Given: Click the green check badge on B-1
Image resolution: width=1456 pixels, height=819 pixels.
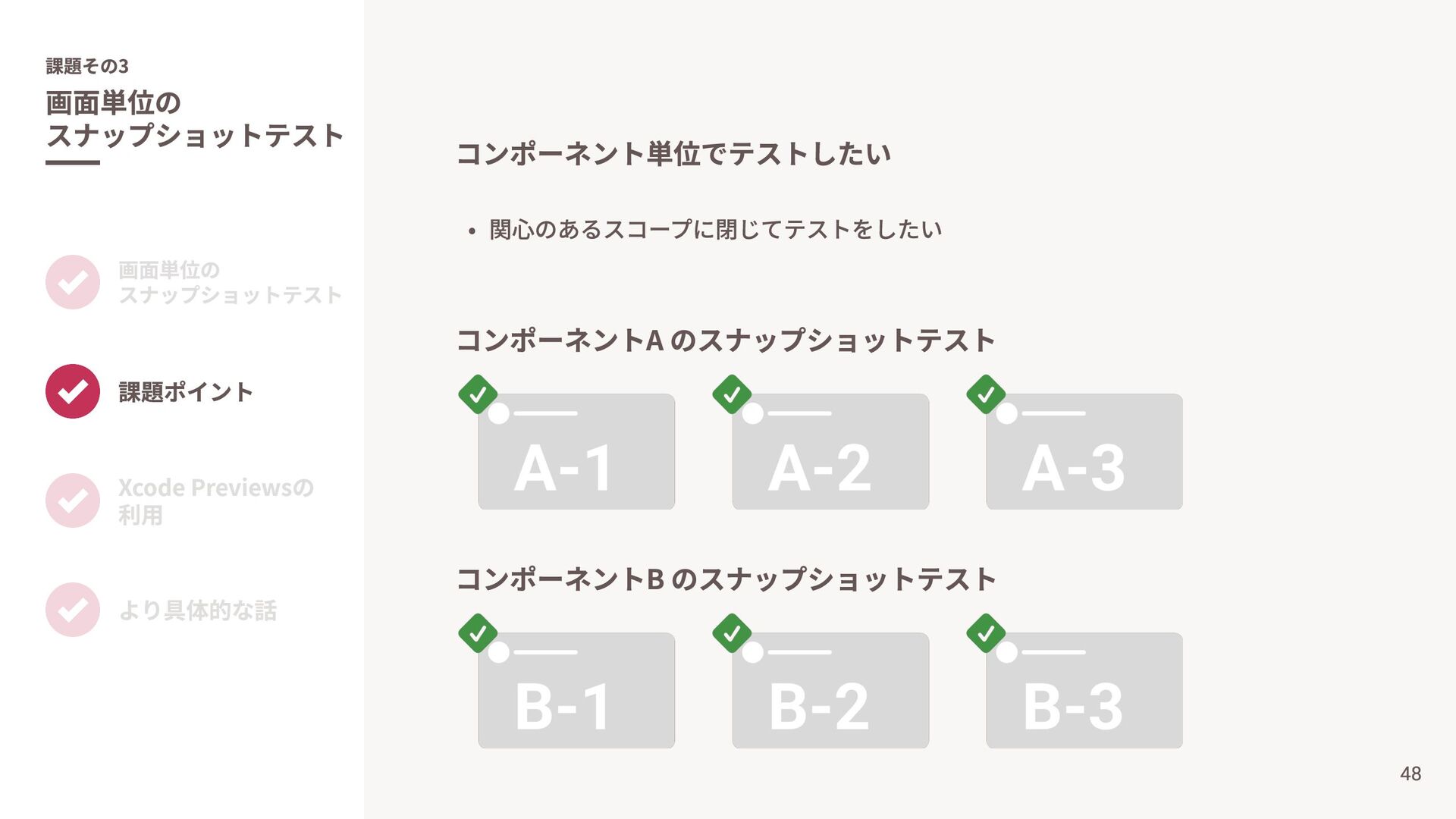Looking at the screenshot, I should 478,633.
